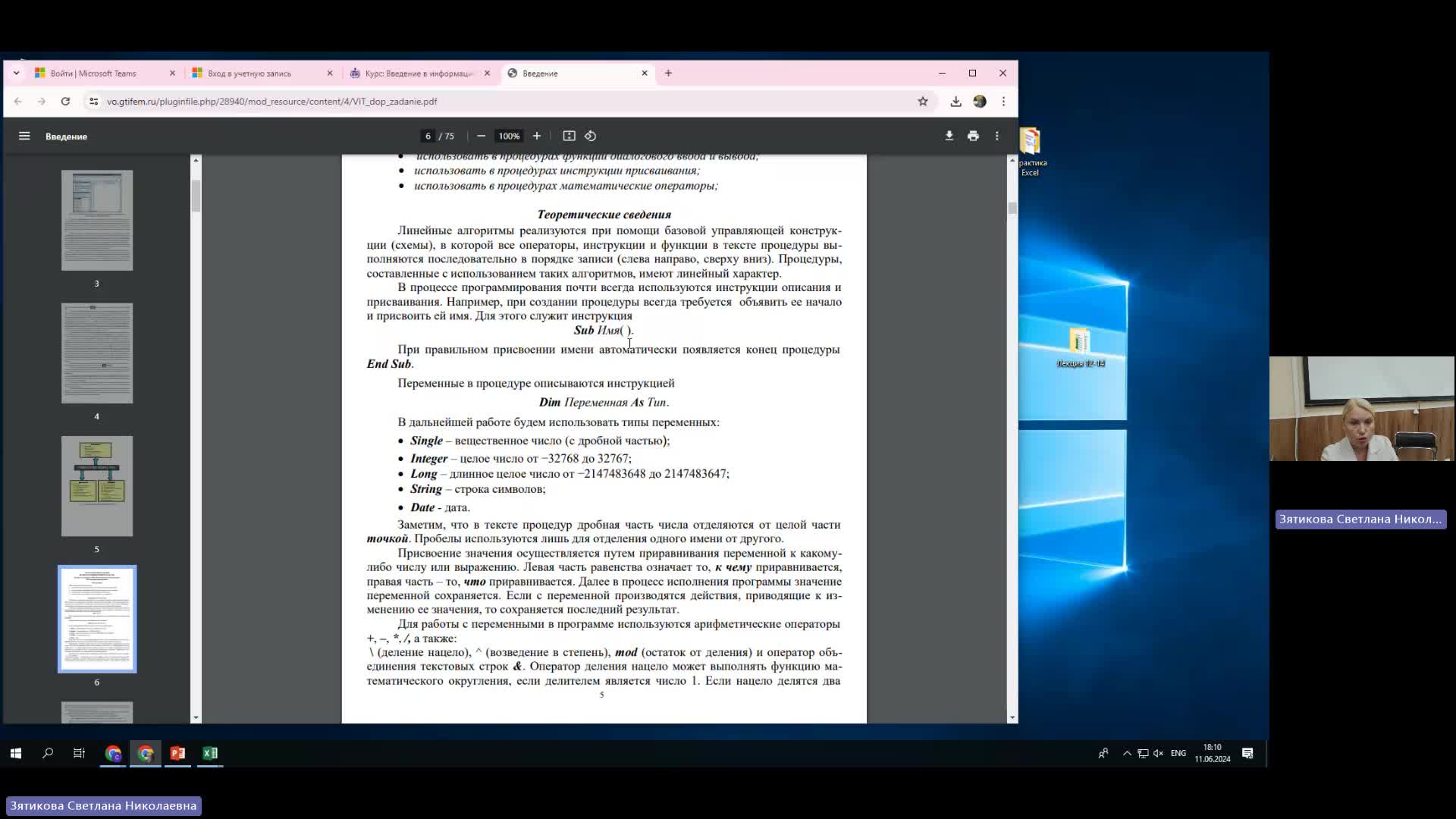This screenshot has height=819, width=1456.
Task: Click document scroll up arrow
Action: (x=1012, y=160)
